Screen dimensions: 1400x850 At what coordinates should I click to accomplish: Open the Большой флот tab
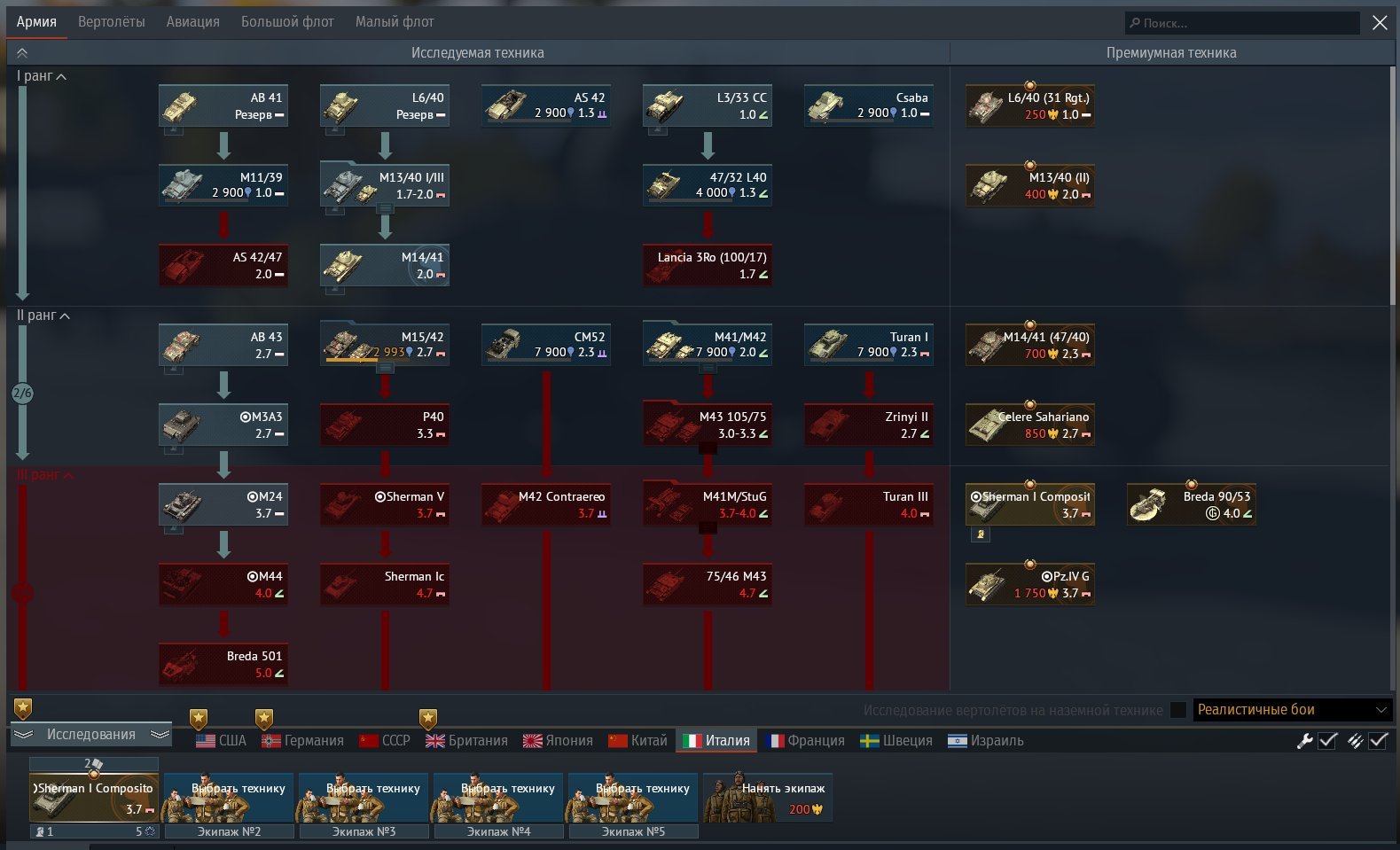[x=287, y=22]
